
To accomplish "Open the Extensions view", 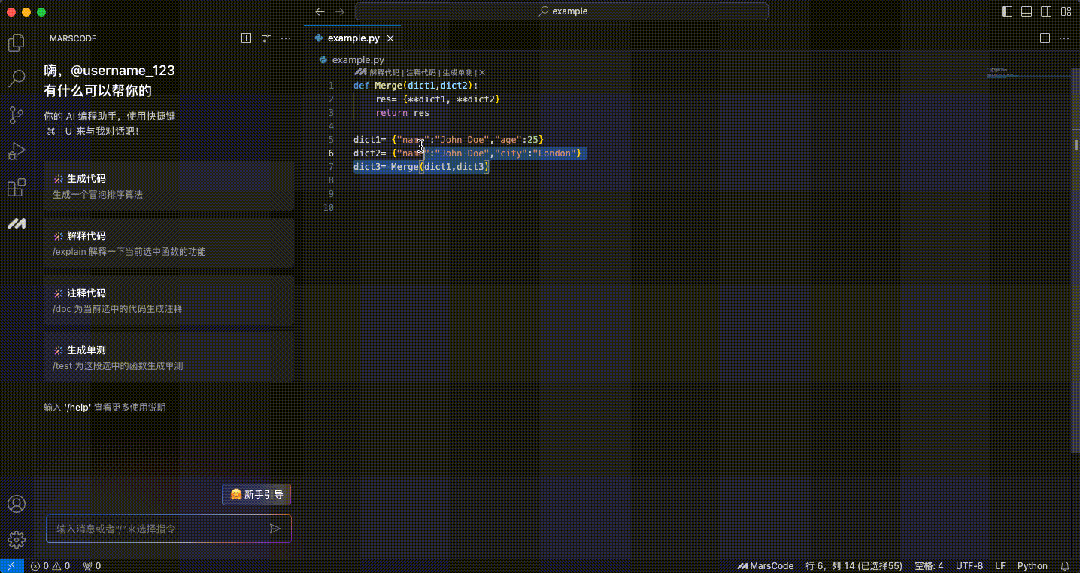I will (16, 187).
